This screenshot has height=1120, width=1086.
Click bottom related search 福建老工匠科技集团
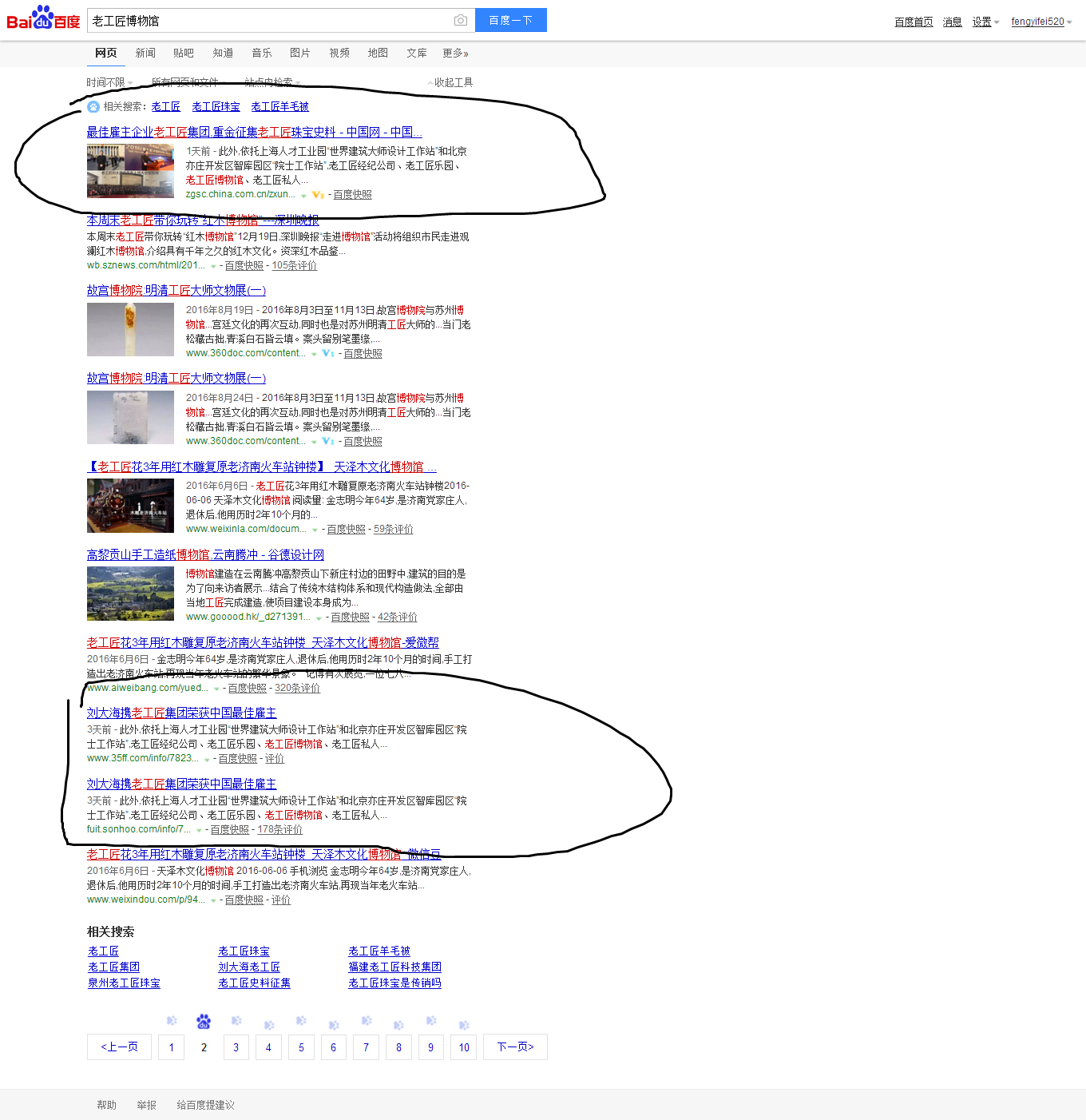coord(394,967)
